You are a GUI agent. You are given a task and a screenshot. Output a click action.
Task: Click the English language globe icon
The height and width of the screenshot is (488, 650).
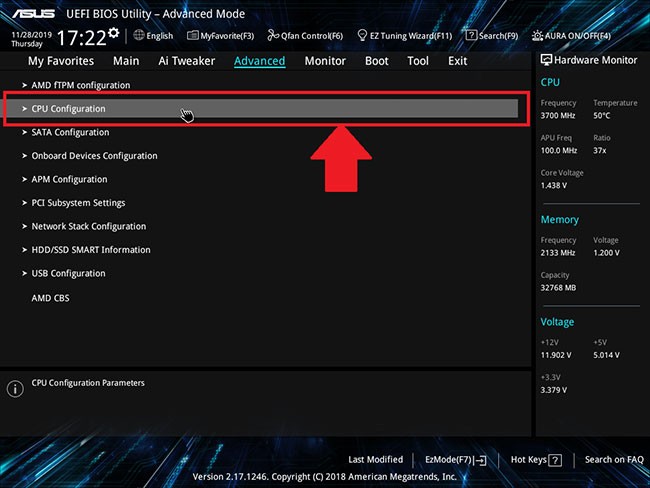(138, 36)
